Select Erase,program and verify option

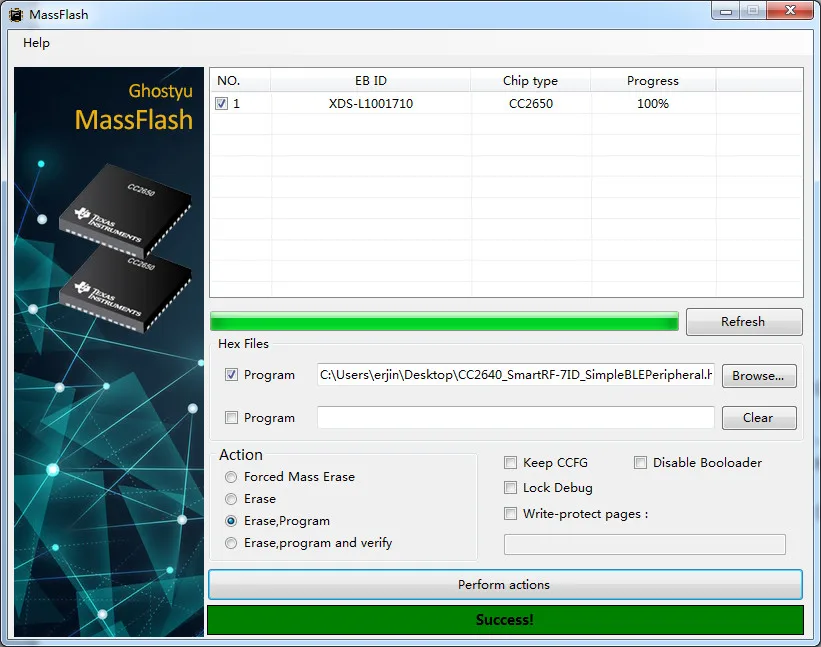pyautogui.click(x=231, y=543)
